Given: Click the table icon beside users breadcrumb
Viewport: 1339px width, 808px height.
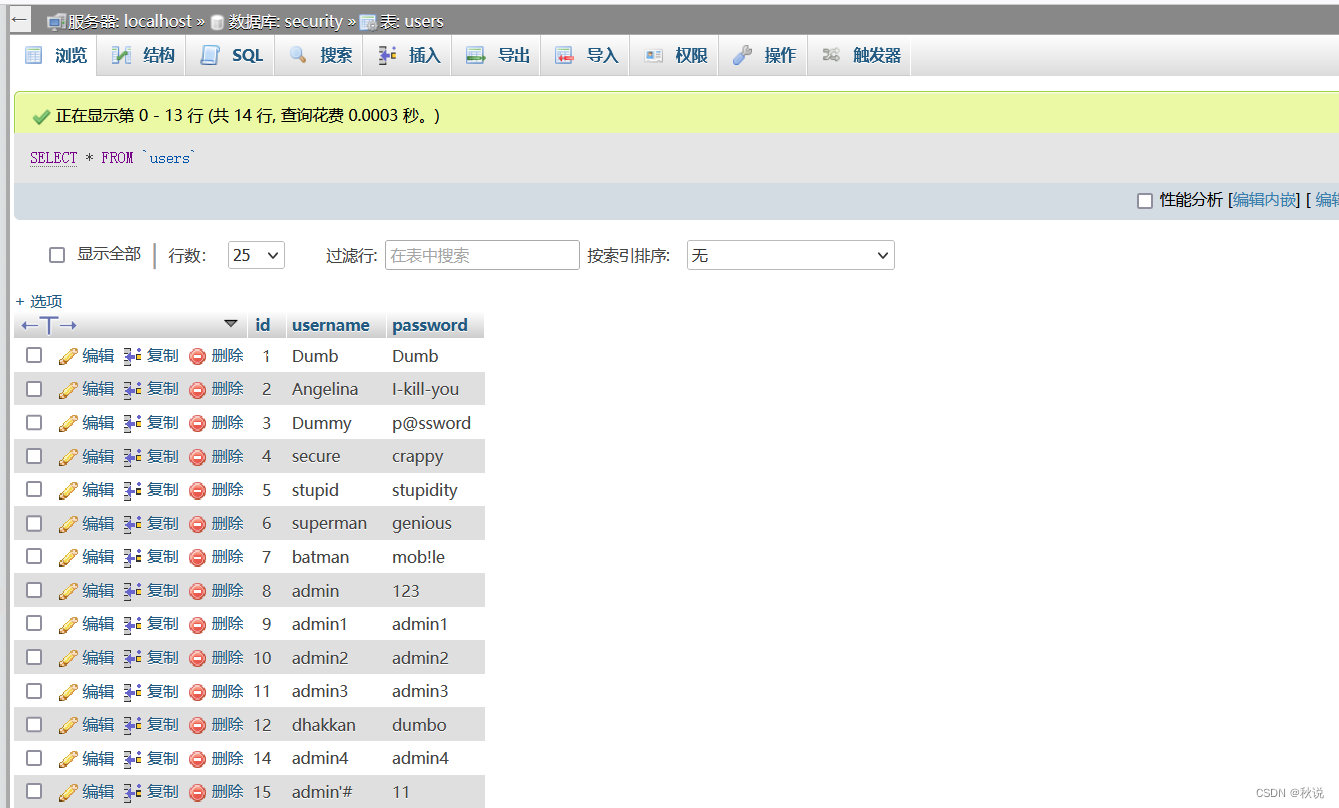Looking at the screenshot, I should click(x=368, y=22).
